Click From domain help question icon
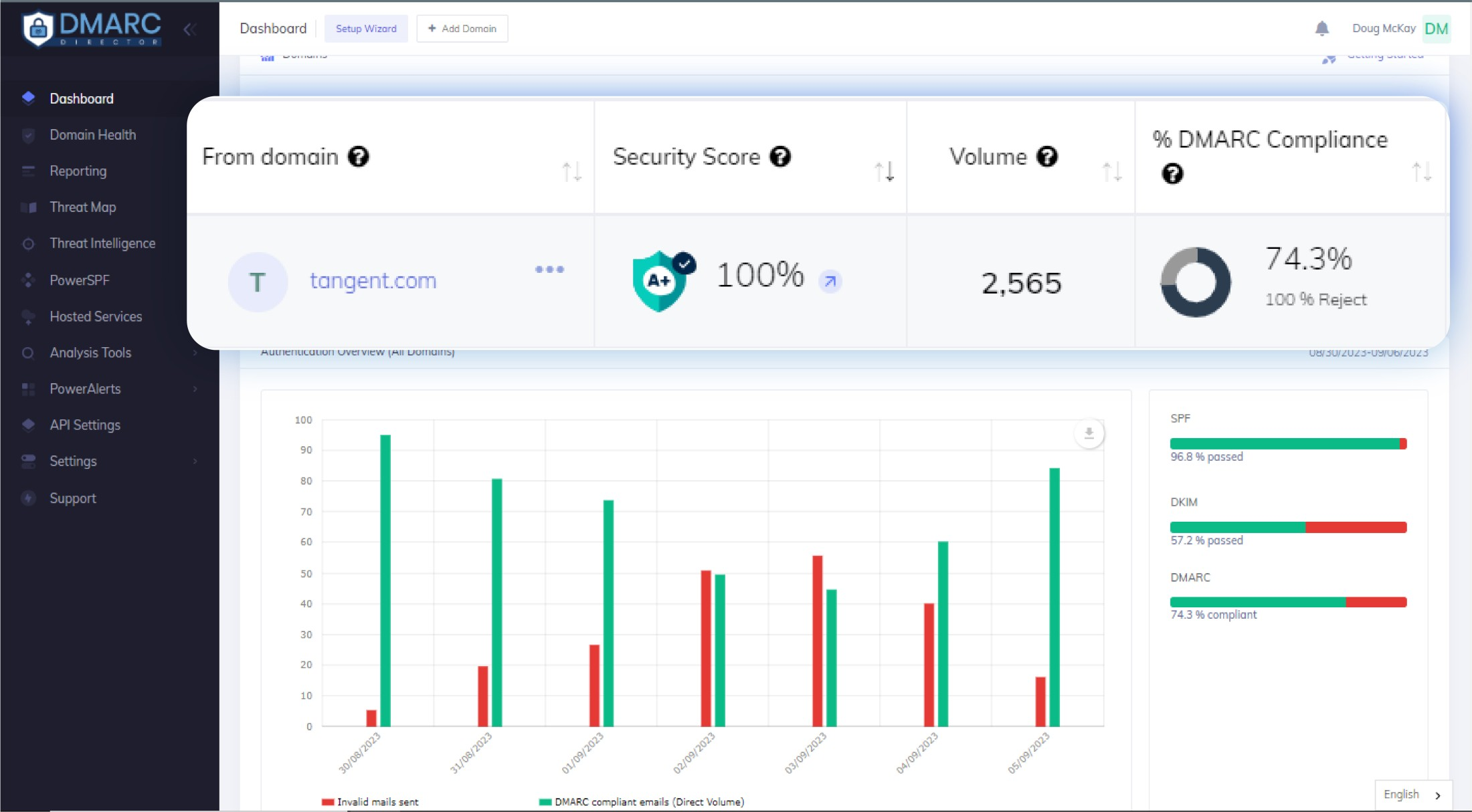 [359, 157]
